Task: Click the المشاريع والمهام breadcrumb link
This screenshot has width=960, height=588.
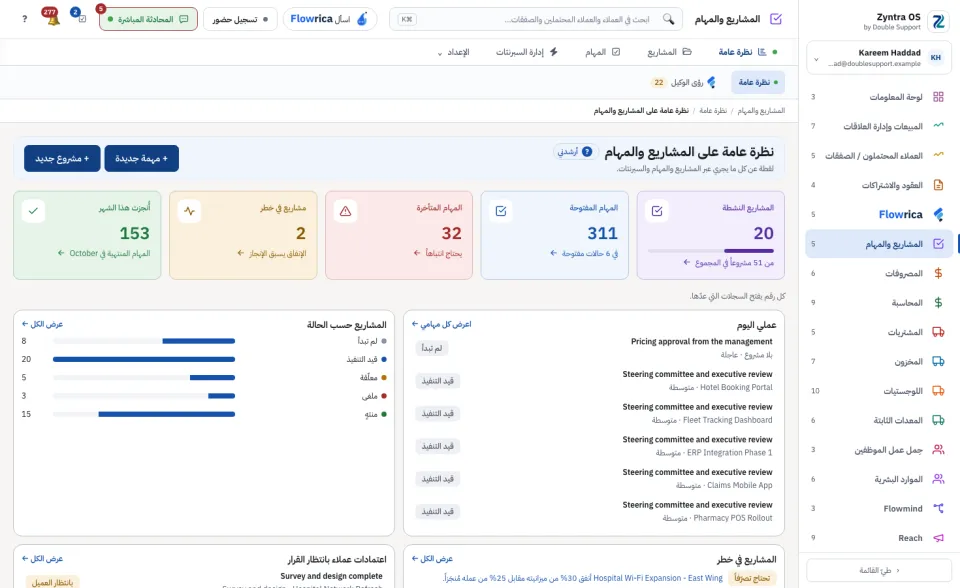Action: (x=761, y=110)
